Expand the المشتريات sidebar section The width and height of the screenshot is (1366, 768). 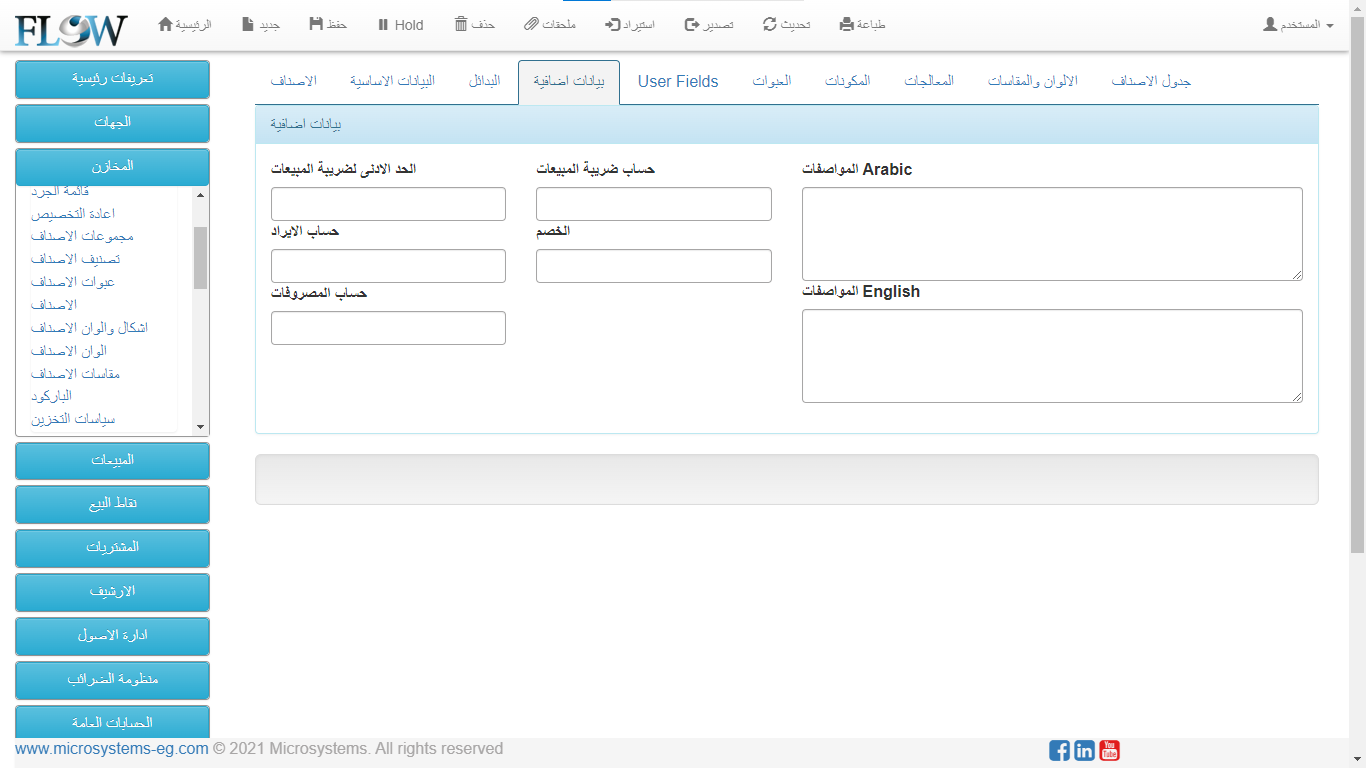[112, 548]
